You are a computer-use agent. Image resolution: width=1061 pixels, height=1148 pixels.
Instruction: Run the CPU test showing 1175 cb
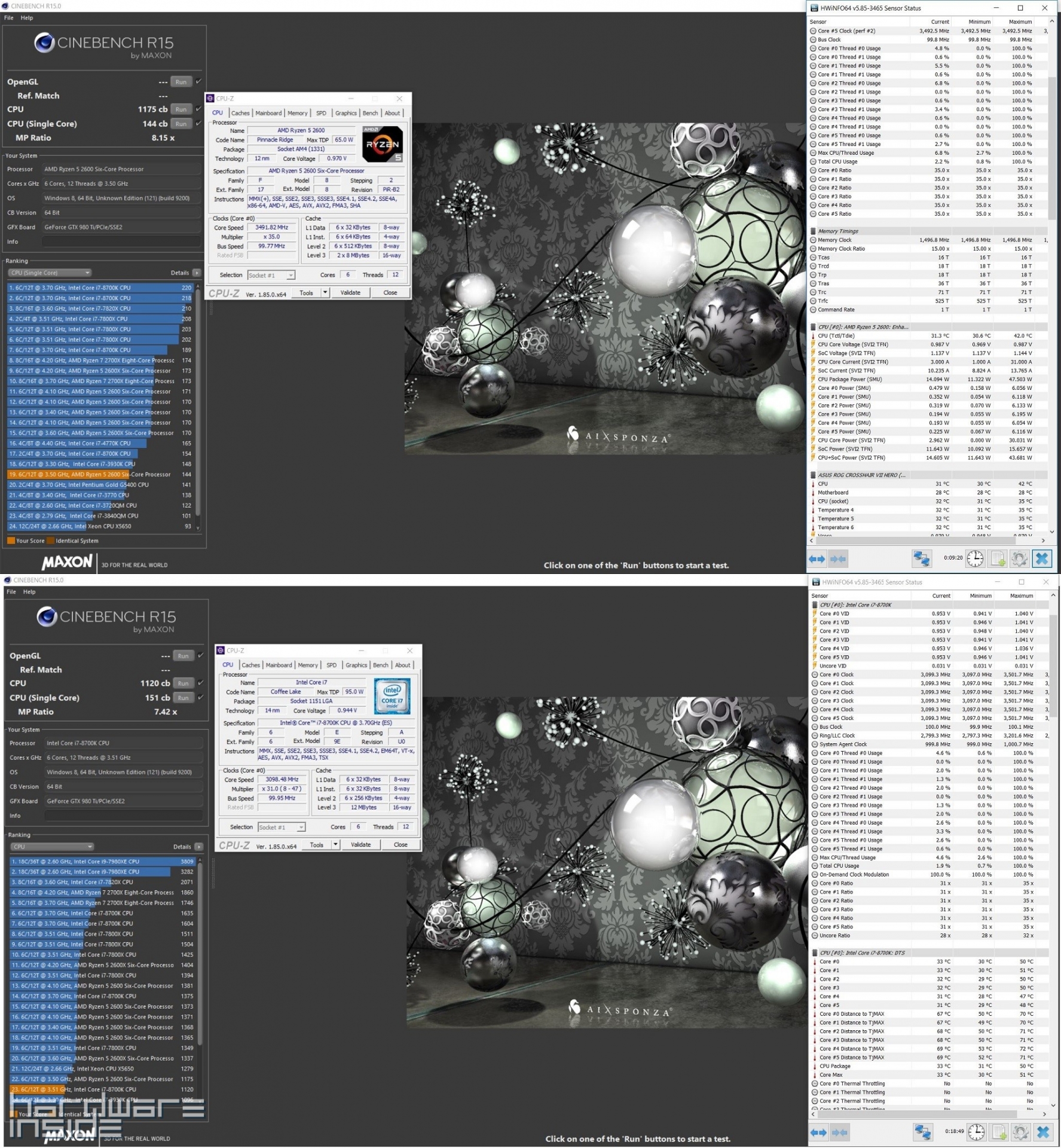pos(181,109)
